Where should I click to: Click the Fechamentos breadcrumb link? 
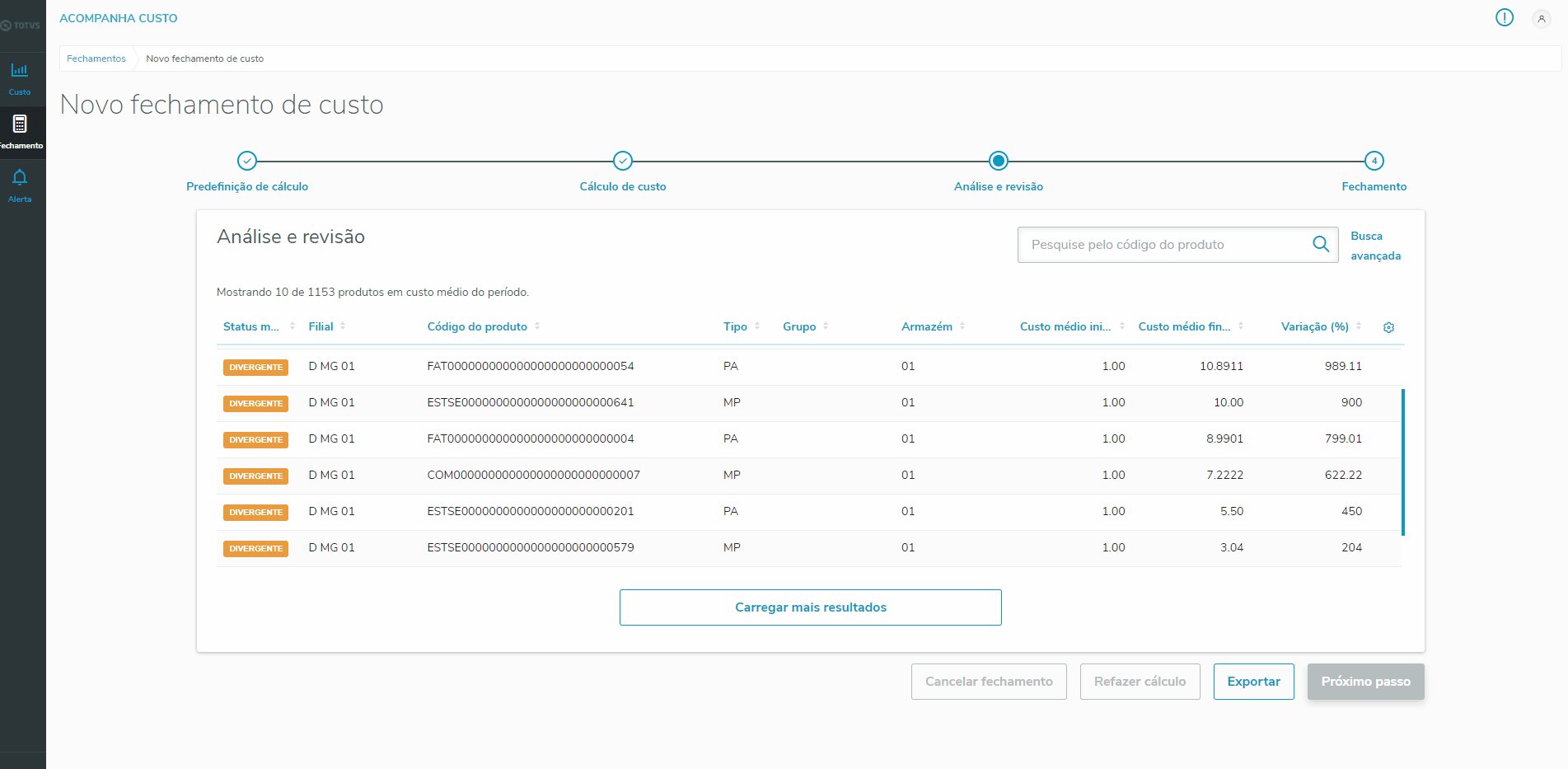[96, 59]
